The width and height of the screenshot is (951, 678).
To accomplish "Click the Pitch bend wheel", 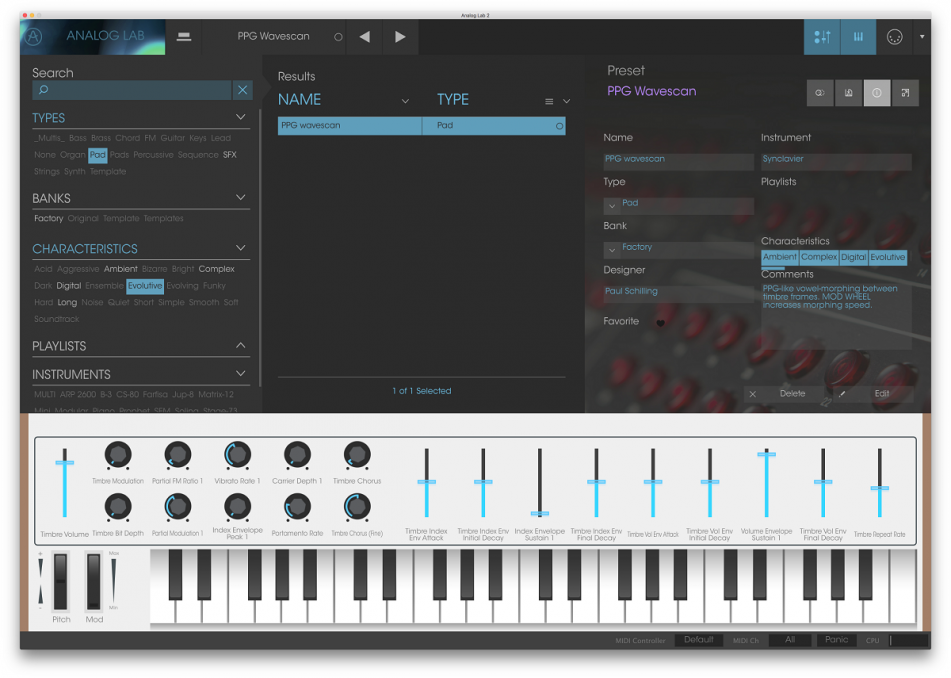I will tap(61, 581).
